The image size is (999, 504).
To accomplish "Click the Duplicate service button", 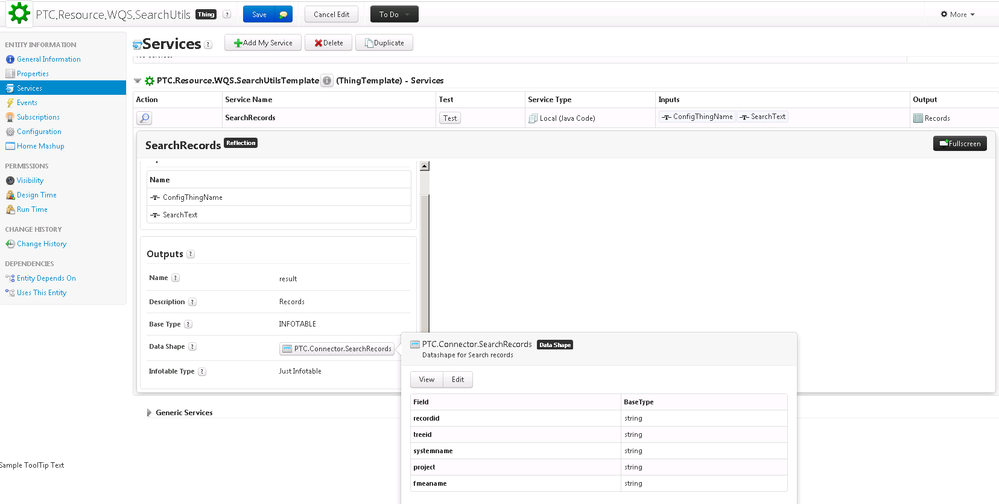I will (x=384, y=43).
